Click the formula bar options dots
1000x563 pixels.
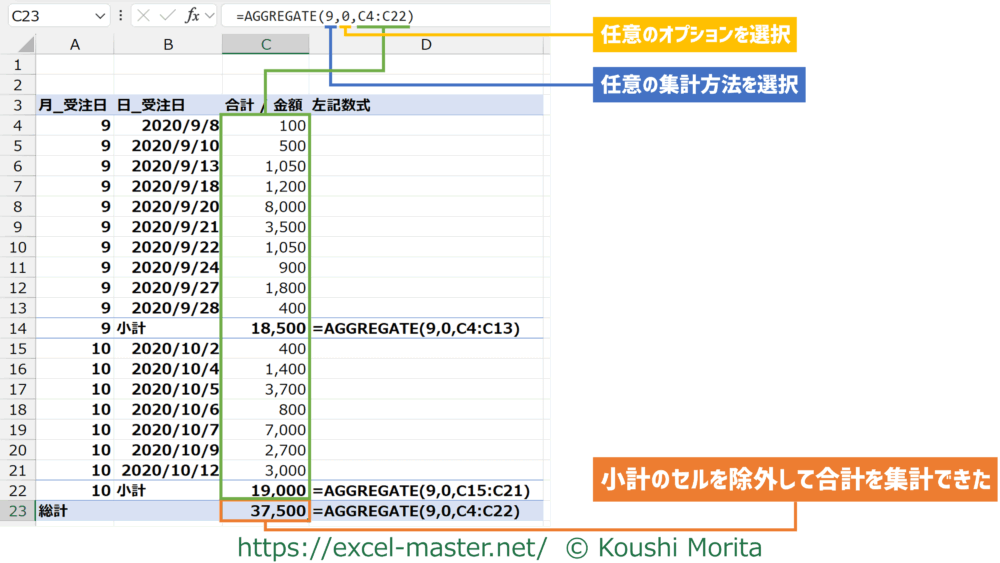[121, 16]
